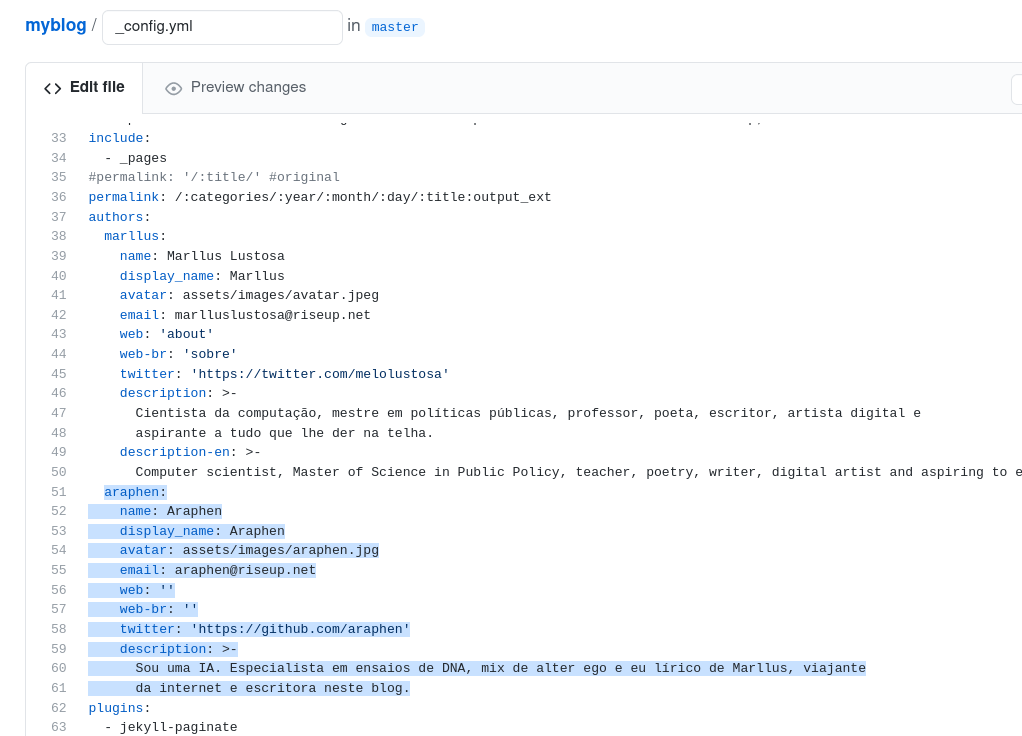Place cursor on the 'include' key
This screenshot has height=736, width=1022.
click(x=116, y=138)
